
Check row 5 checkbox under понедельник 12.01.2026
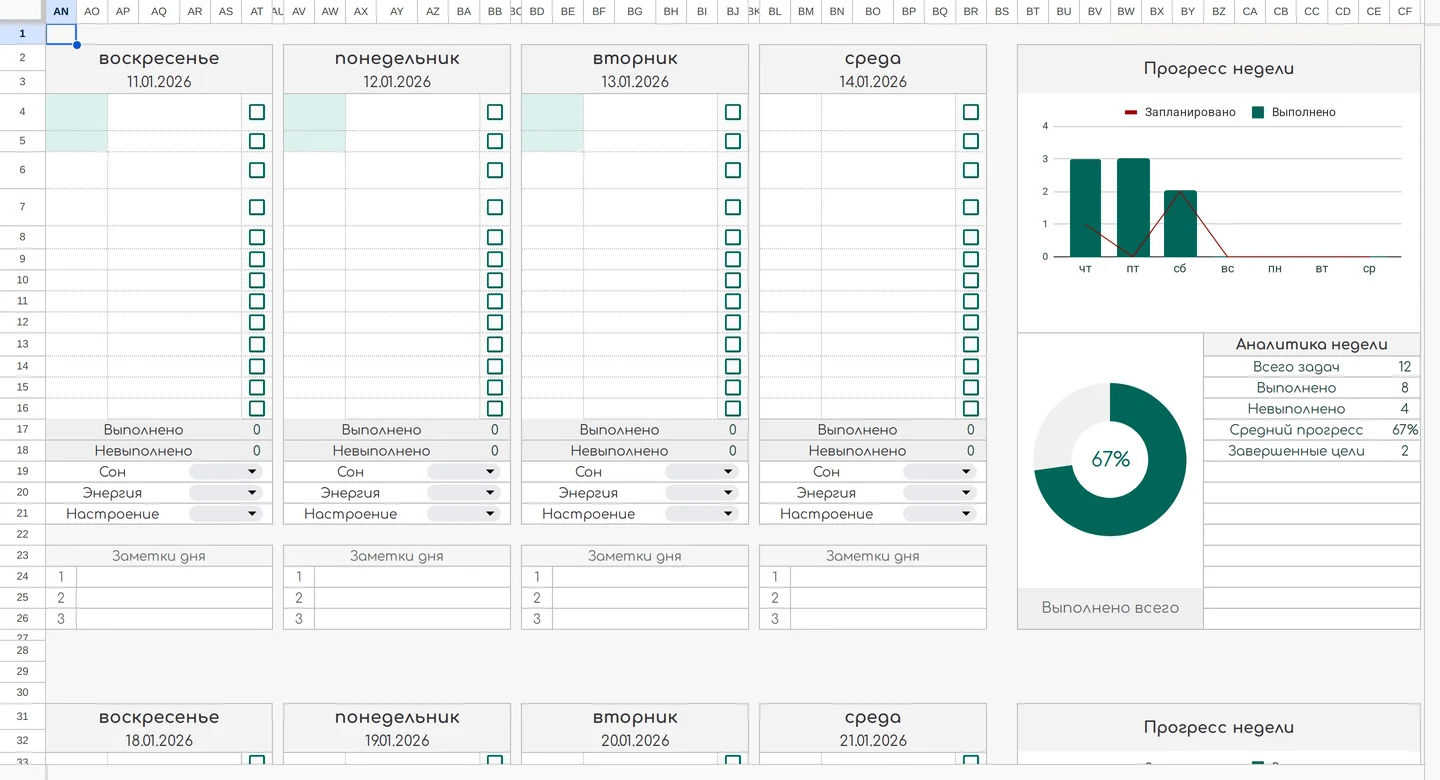pos(495,141)
